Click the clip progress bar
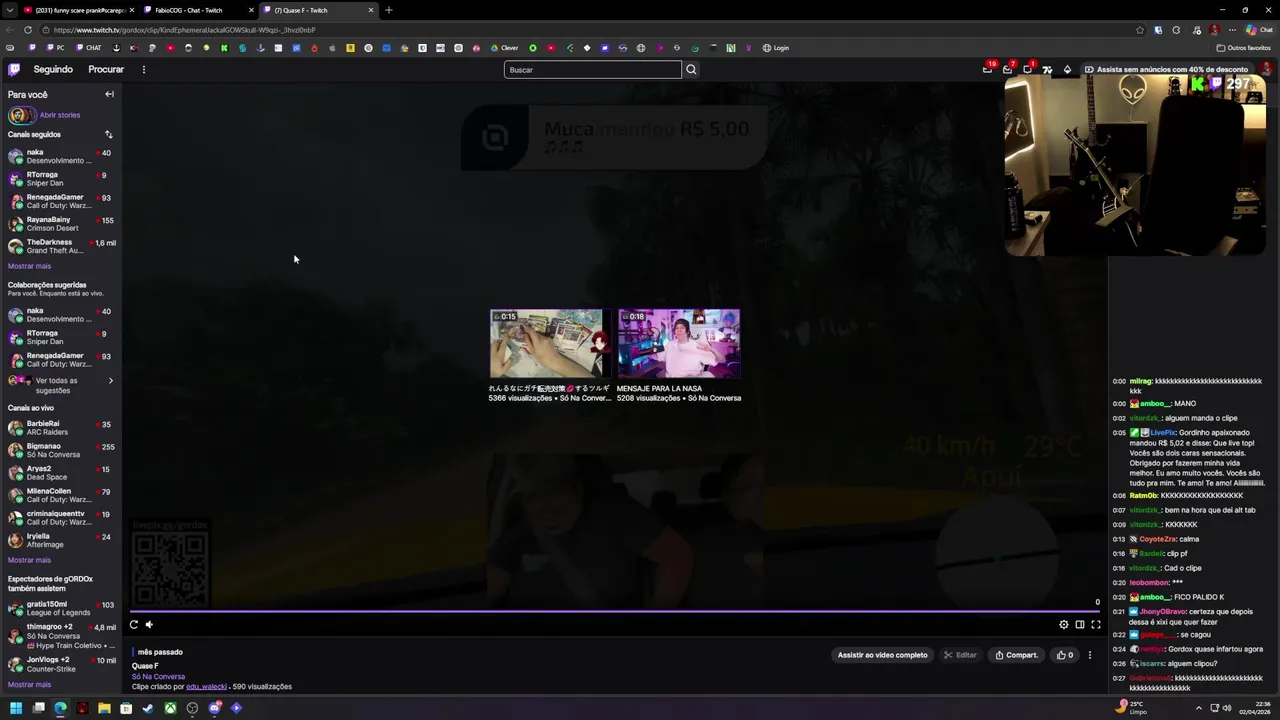 click(x=615, y=611)
